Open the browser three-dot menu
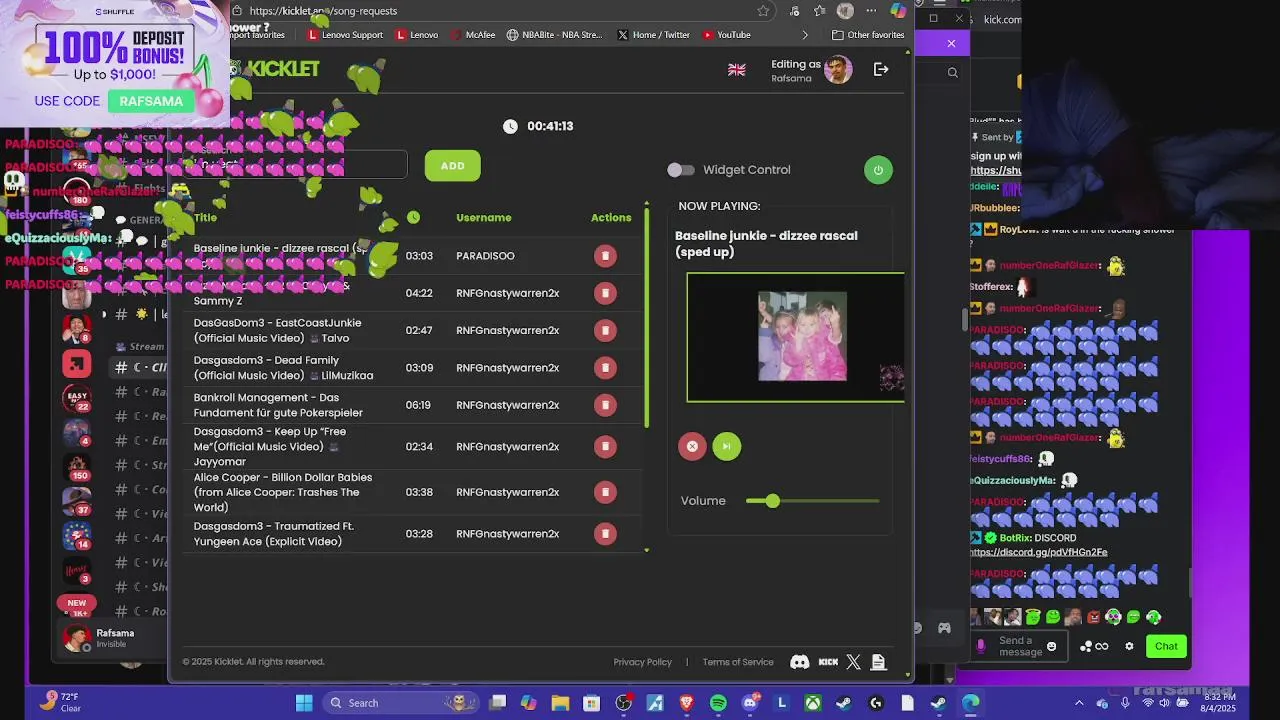 point(871,11)
